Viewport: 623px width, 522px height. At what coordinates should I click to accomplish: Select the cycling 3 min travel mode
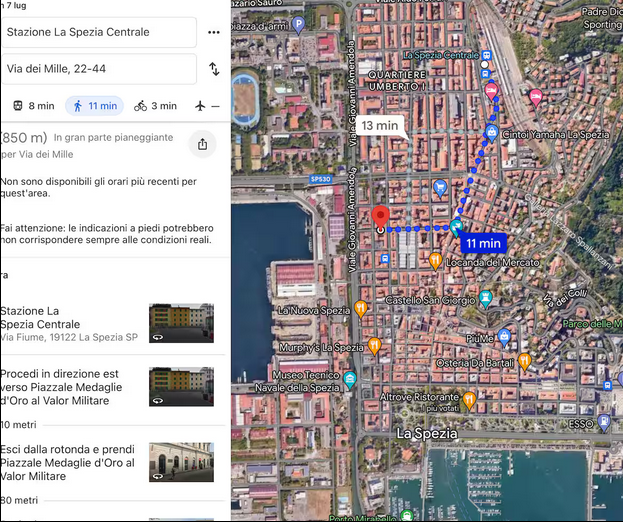point(155,106)
